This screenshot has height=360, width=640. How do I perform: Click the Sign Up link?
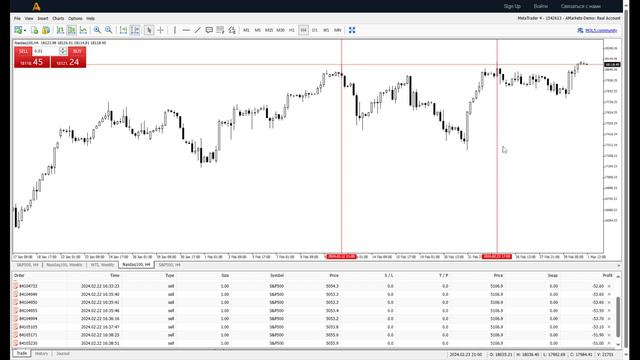pos(512,6)
